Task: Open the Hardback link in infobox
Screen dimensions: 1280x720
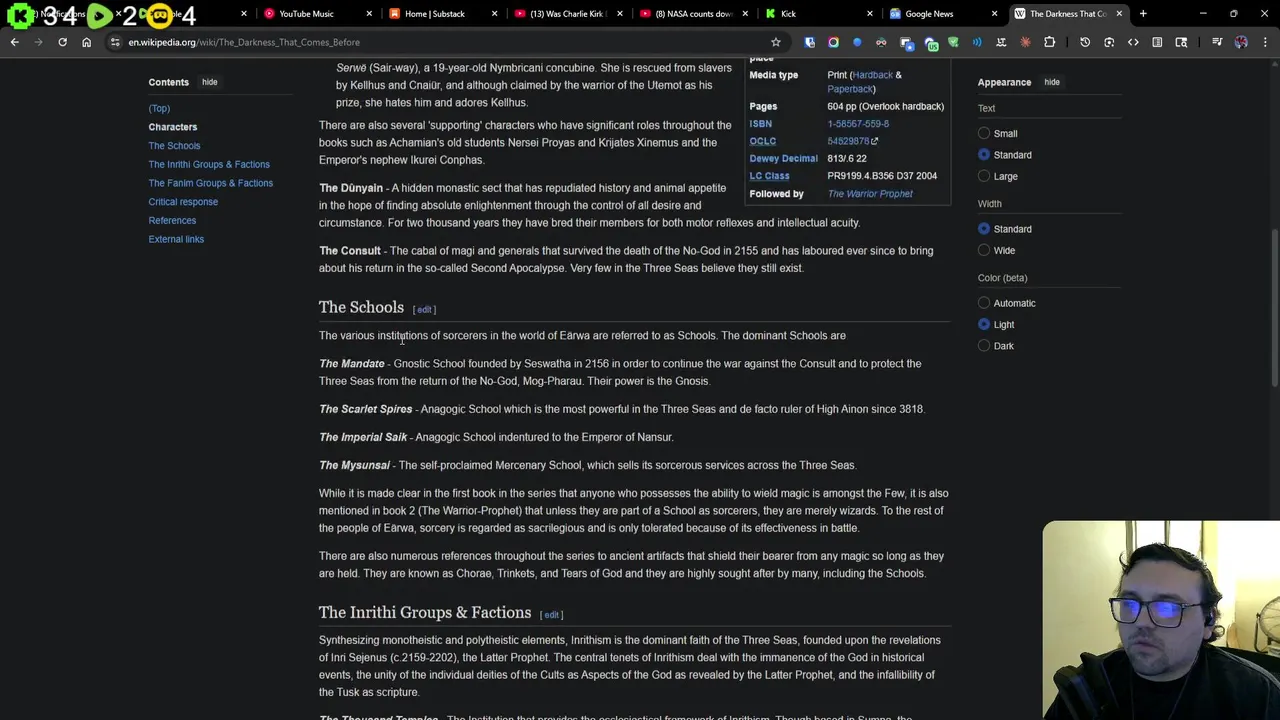Action: 872,75
